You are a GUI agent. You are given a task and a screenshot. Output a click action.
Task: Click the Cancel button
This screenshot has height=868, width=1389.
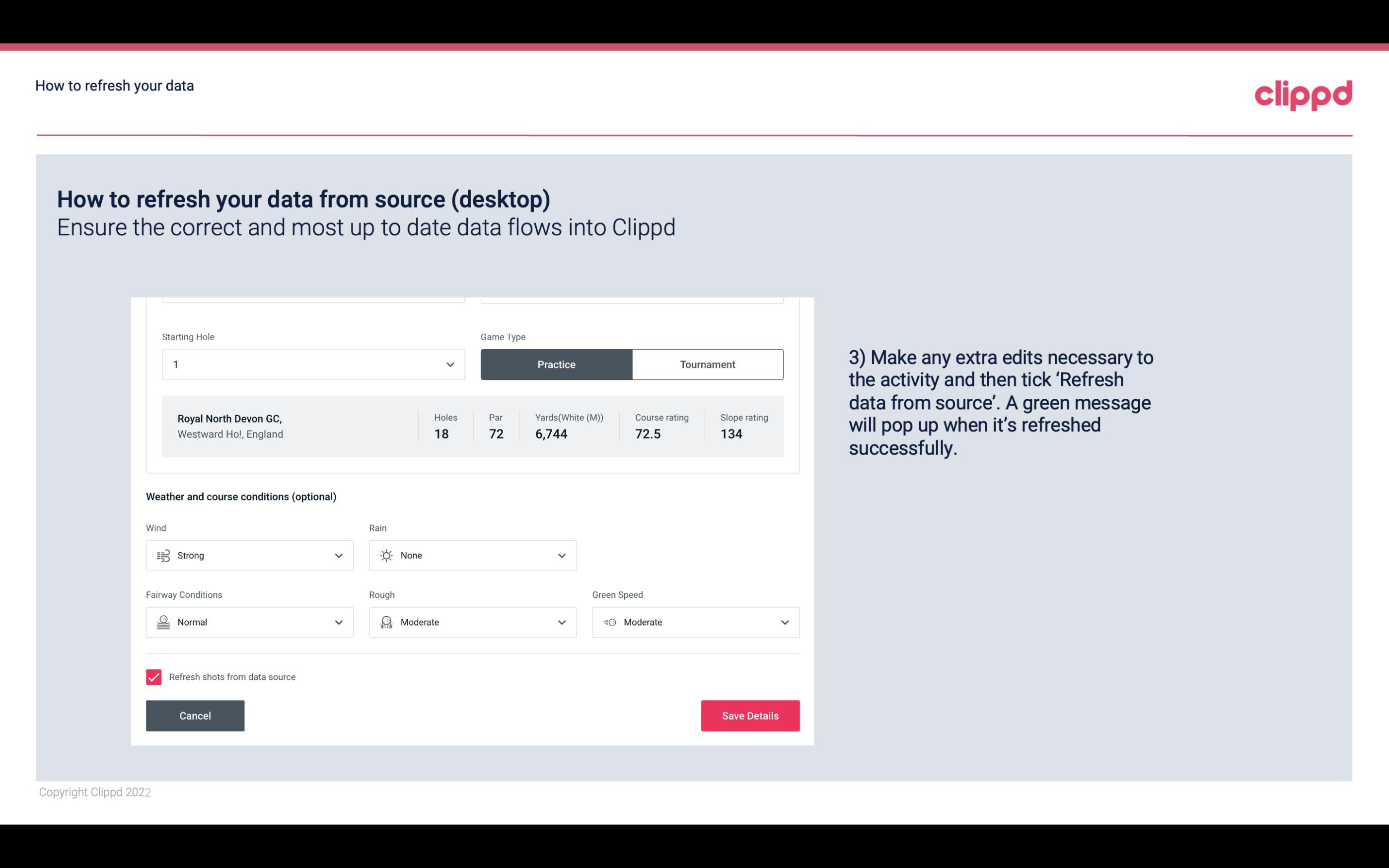(195, 715)
